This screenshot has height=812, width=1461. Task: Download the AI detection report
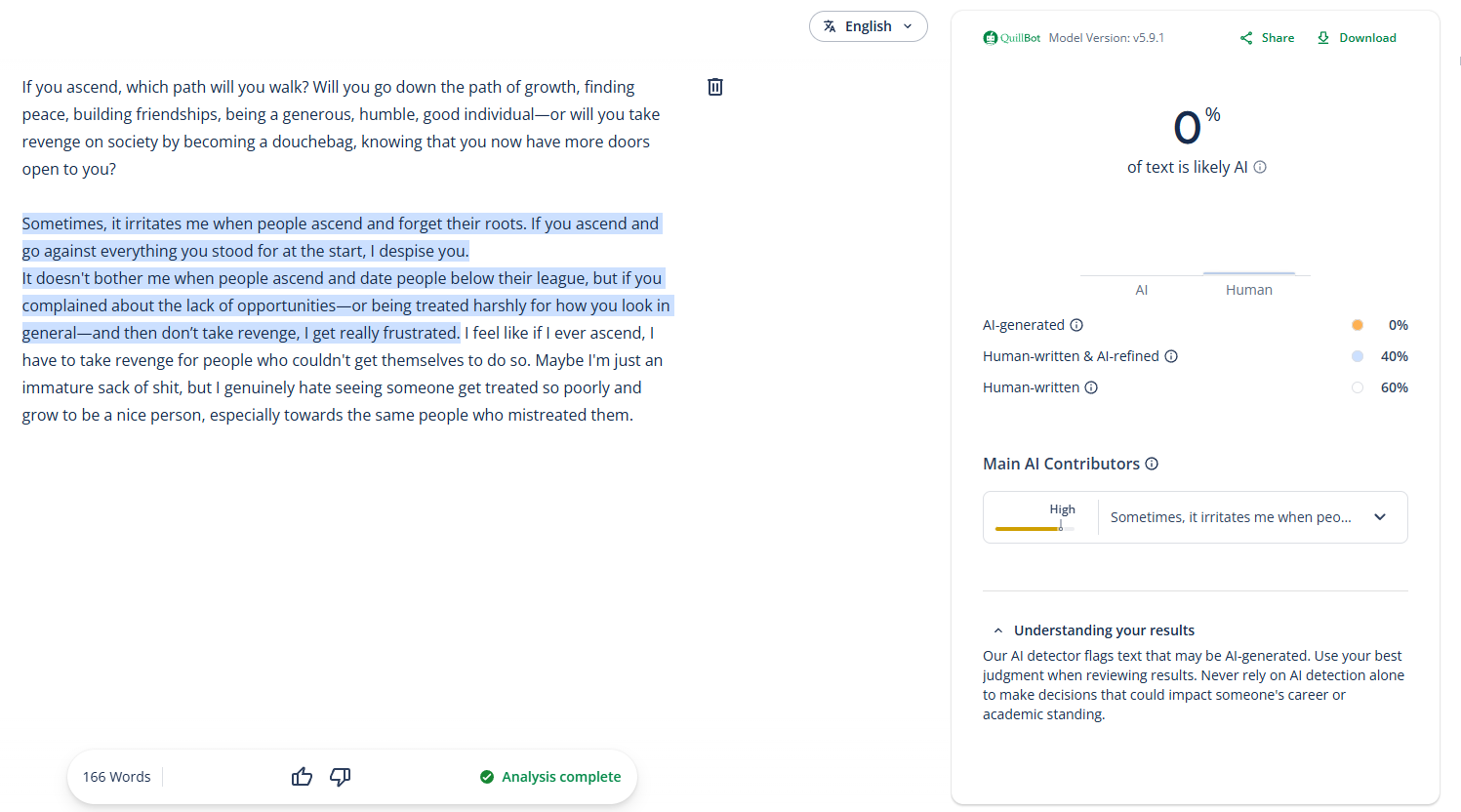(x=1357, y=38)
